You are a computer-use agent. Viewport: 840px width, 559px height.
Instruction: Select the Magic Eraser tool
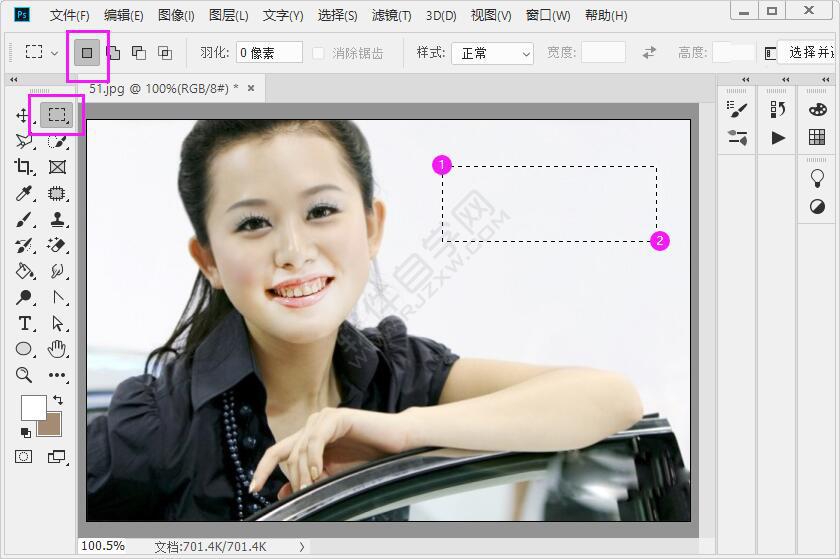57,245
